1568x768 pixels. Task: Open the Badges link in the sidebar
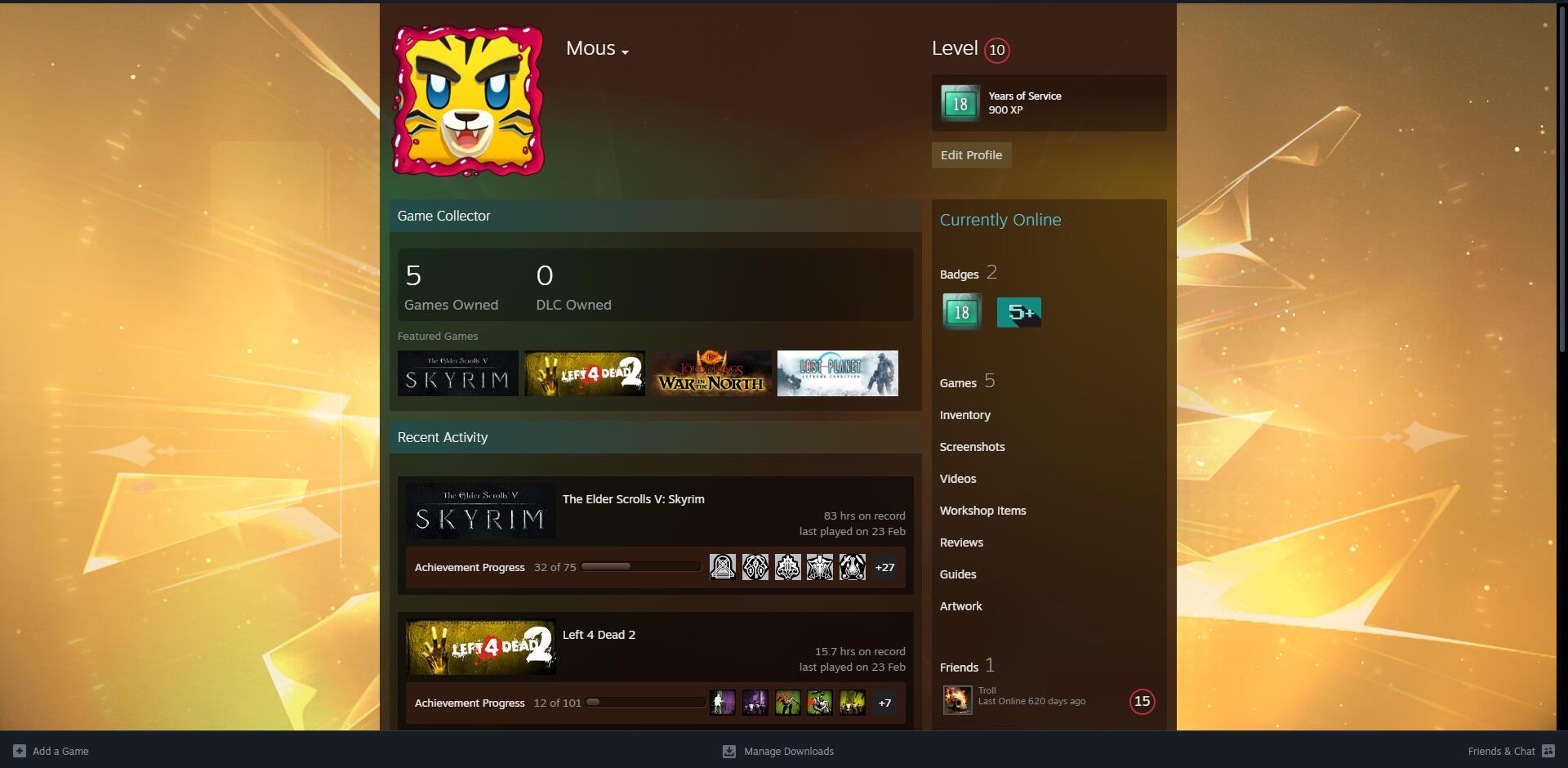click(959, 275)
